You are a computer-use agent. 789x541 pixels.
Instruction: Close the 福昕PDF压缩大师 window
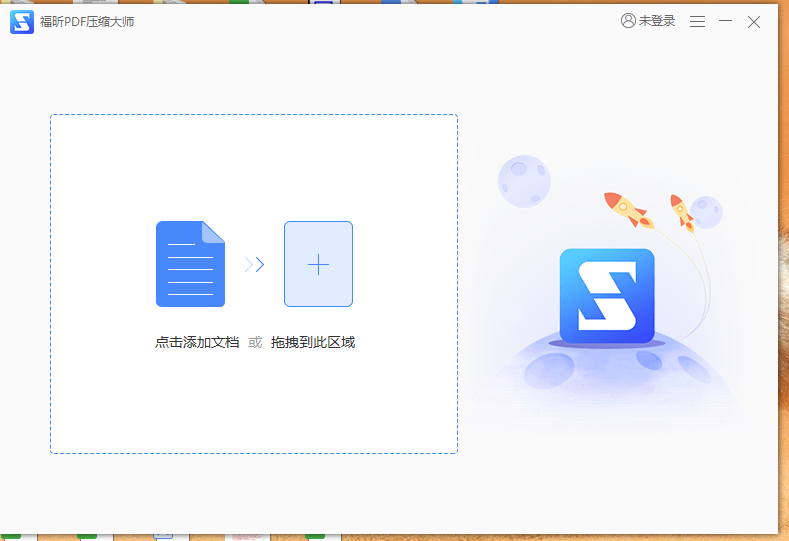pyautogui.click(x=753, y=22)
